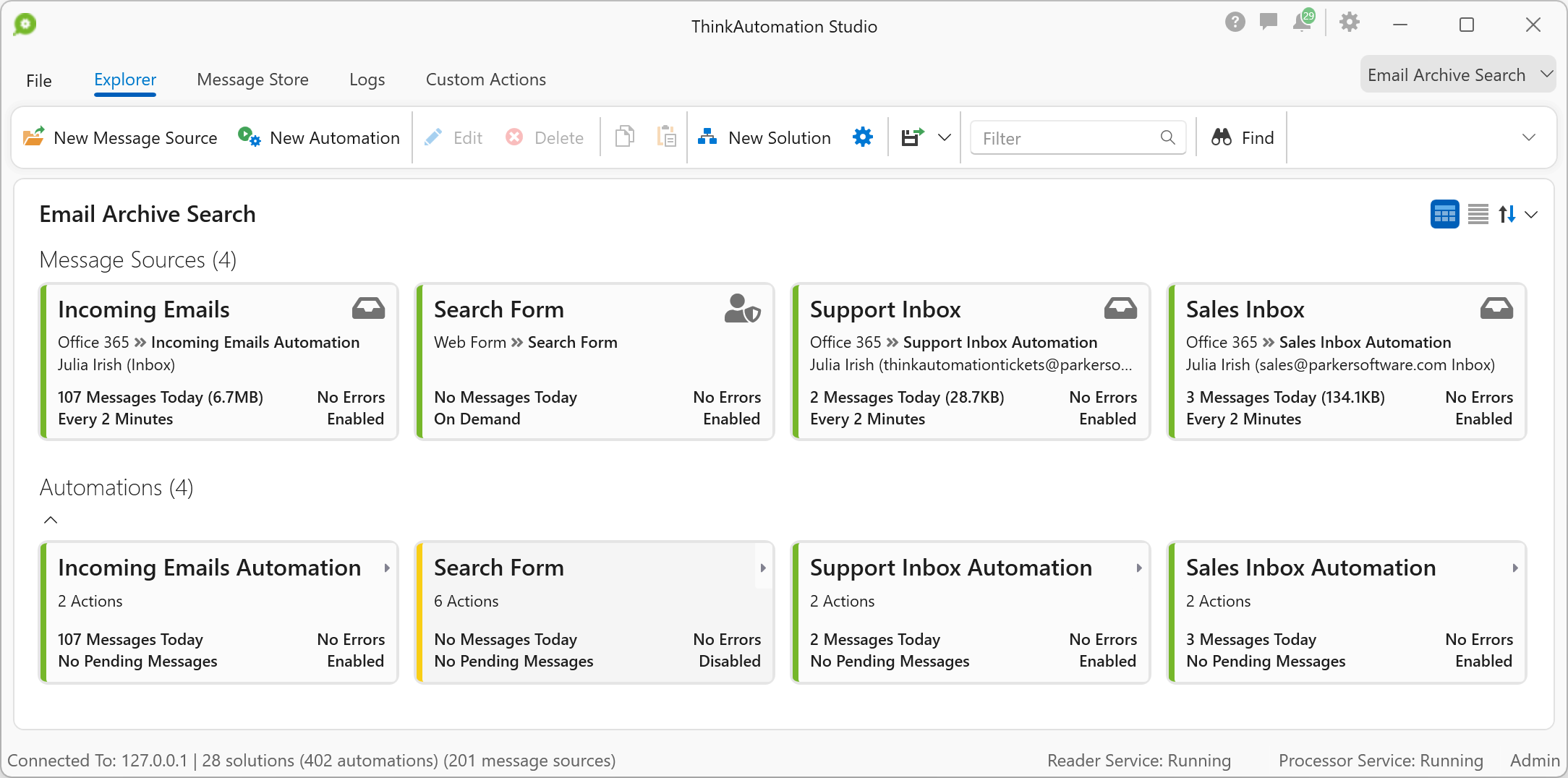1568x778 pixels.
Task: Click the Edit button
Action: pyautogui.click(x=453, y=137)
